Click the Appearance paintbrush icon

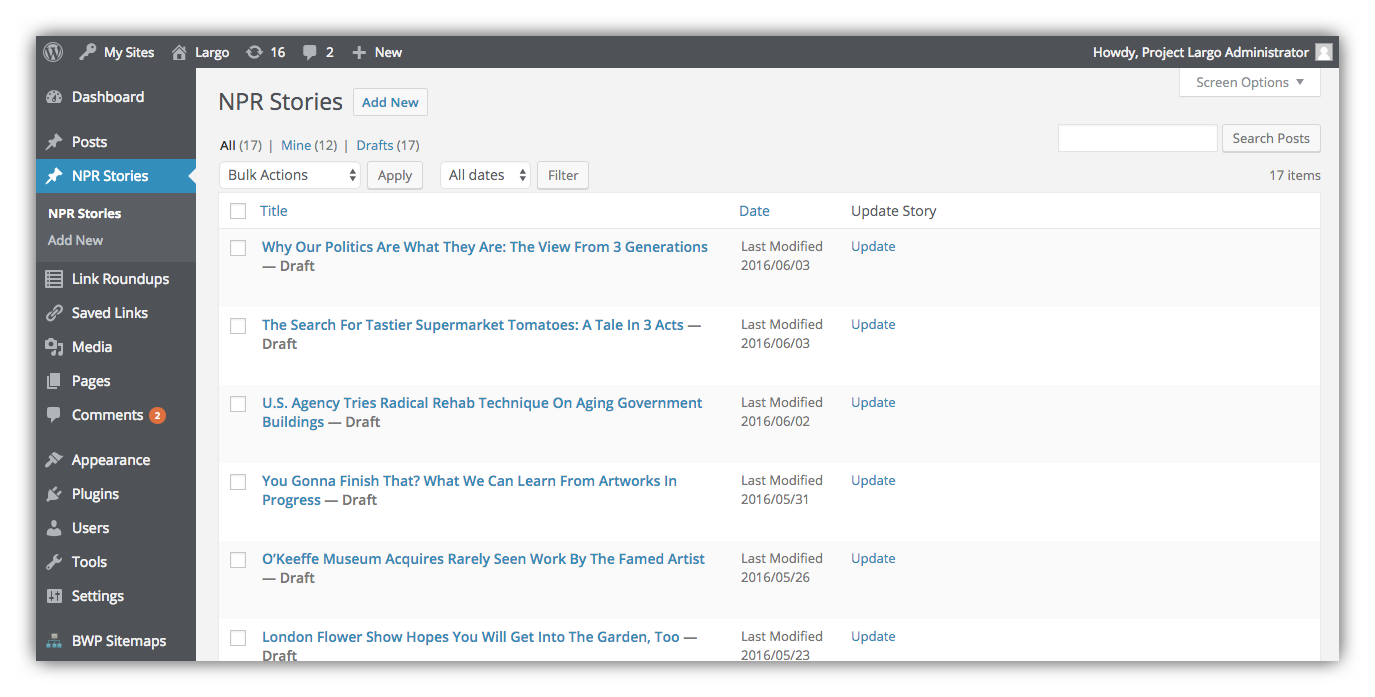(54, 460)
